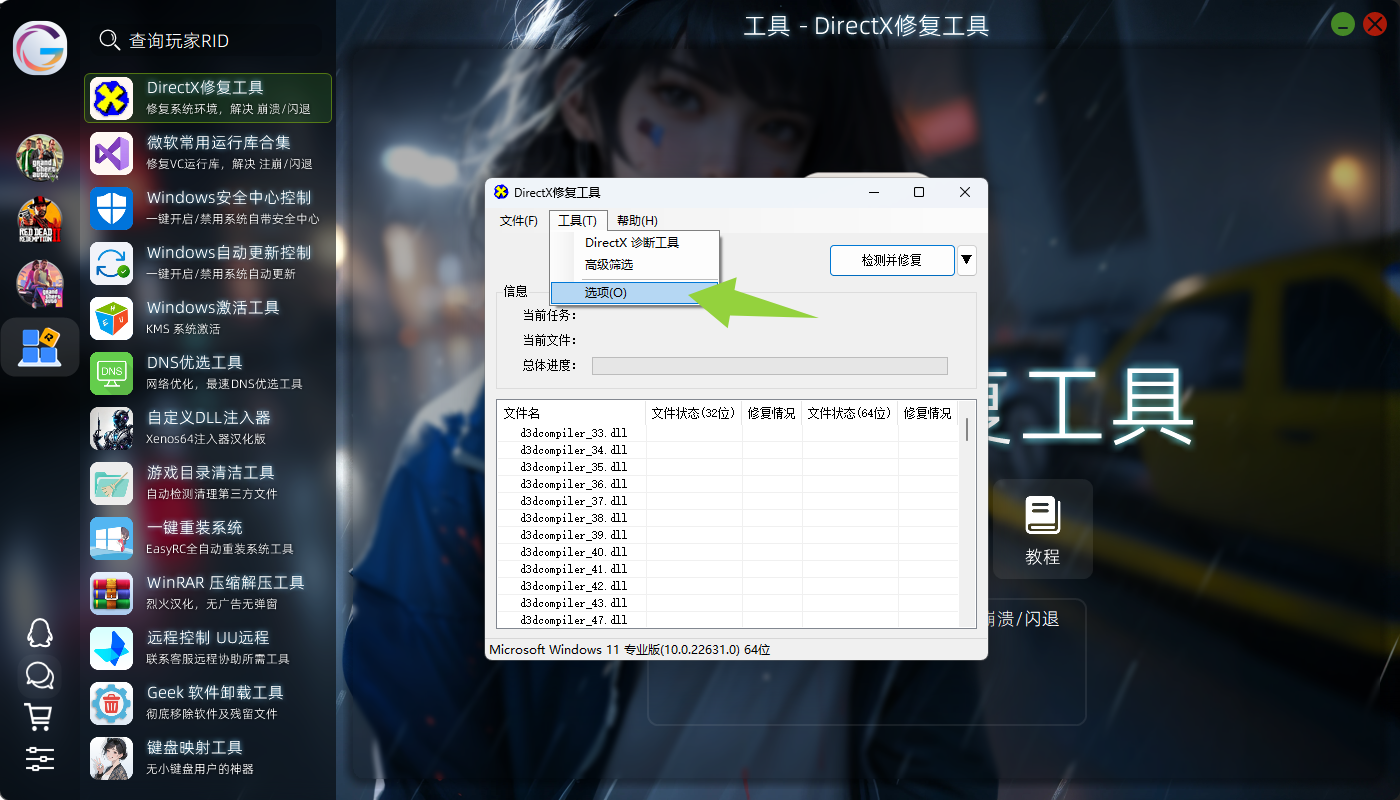Open the 文件(F) menu
1400x800 pixels.
point(519,221)
